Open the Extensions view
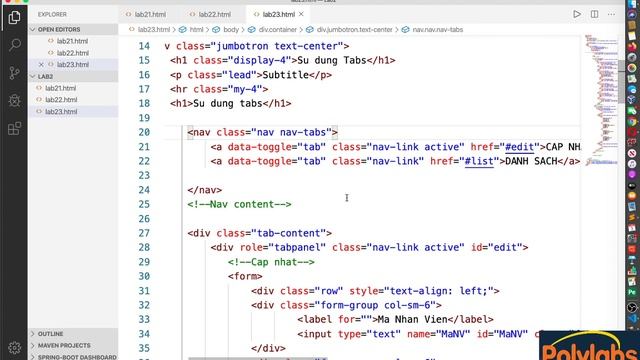 [14, 129]
